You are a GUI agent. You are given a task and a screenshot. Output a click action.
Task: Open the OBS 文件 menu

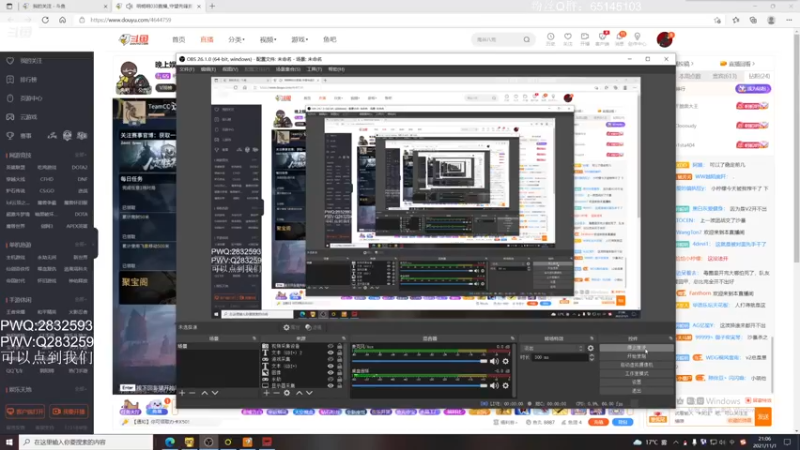tap(187, 69)
